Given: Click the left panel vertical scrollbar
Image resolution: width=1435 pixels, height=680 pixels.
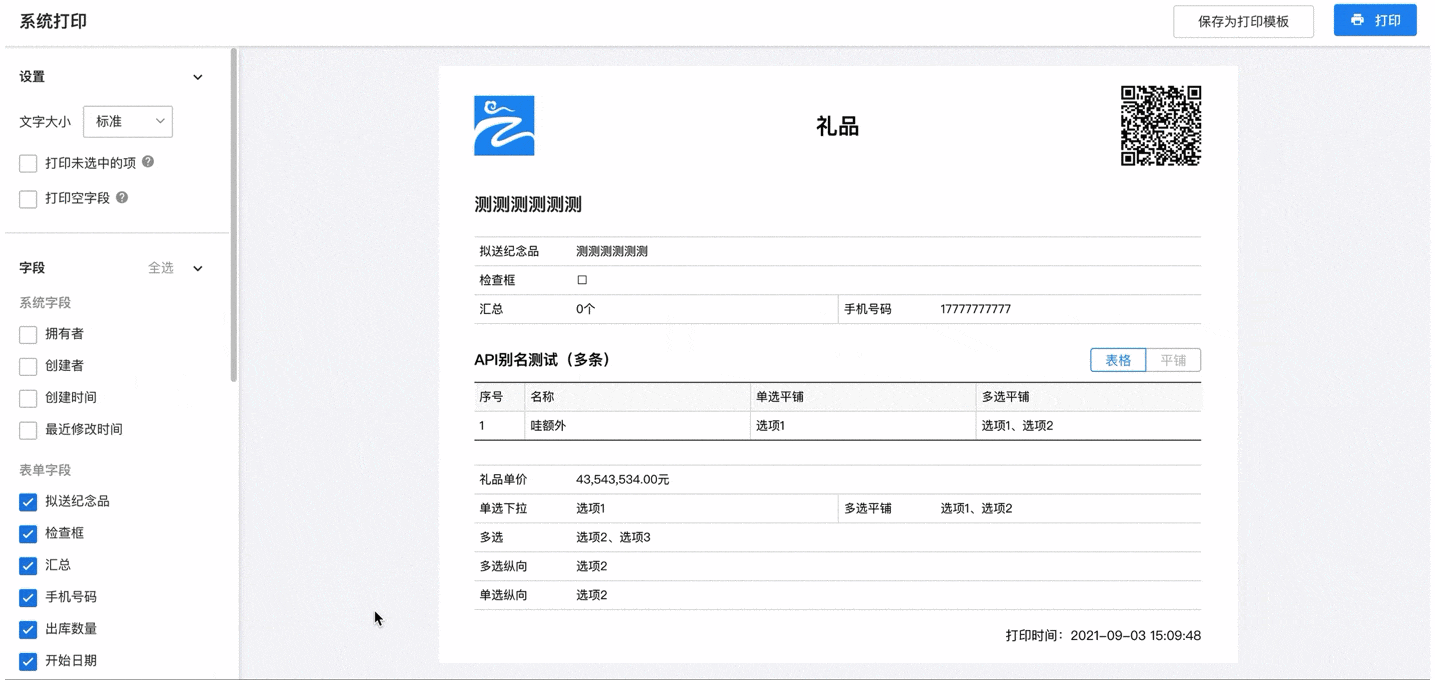Looking at the screenshot, I should click(x=234, y=215).
